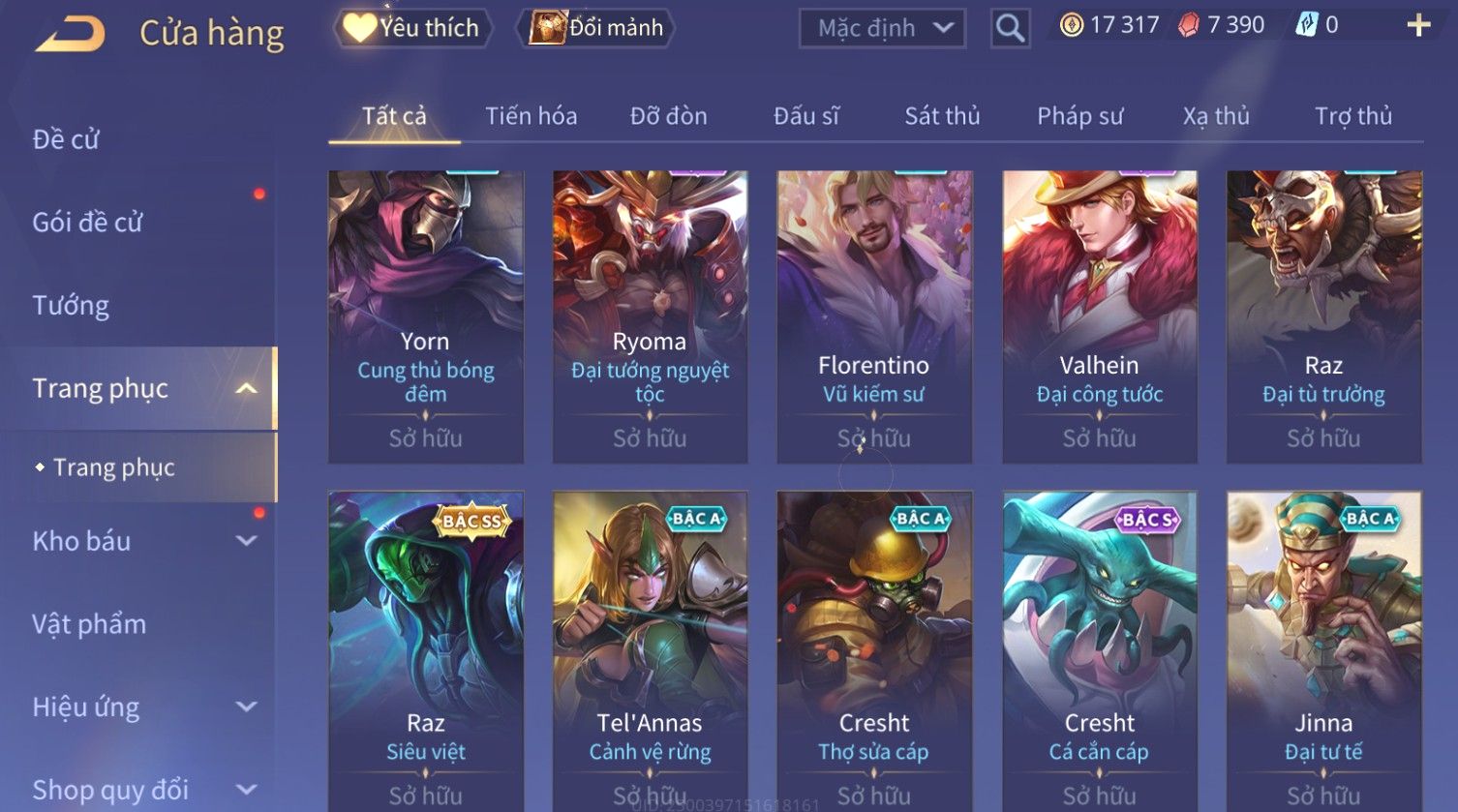This screenshot has width=1458, height=812.
Task: Click the blue voucher currency icon
Action: (1306, 25)
